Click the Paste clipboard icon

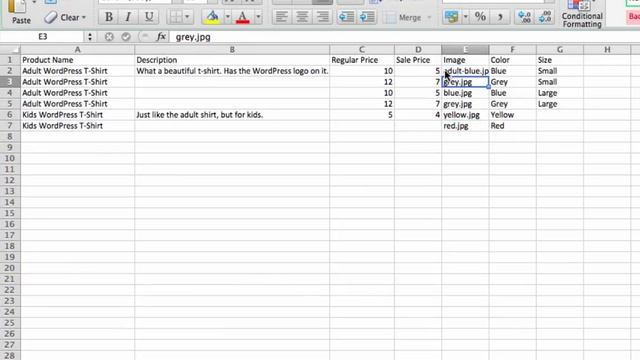[x=17, y=6]
